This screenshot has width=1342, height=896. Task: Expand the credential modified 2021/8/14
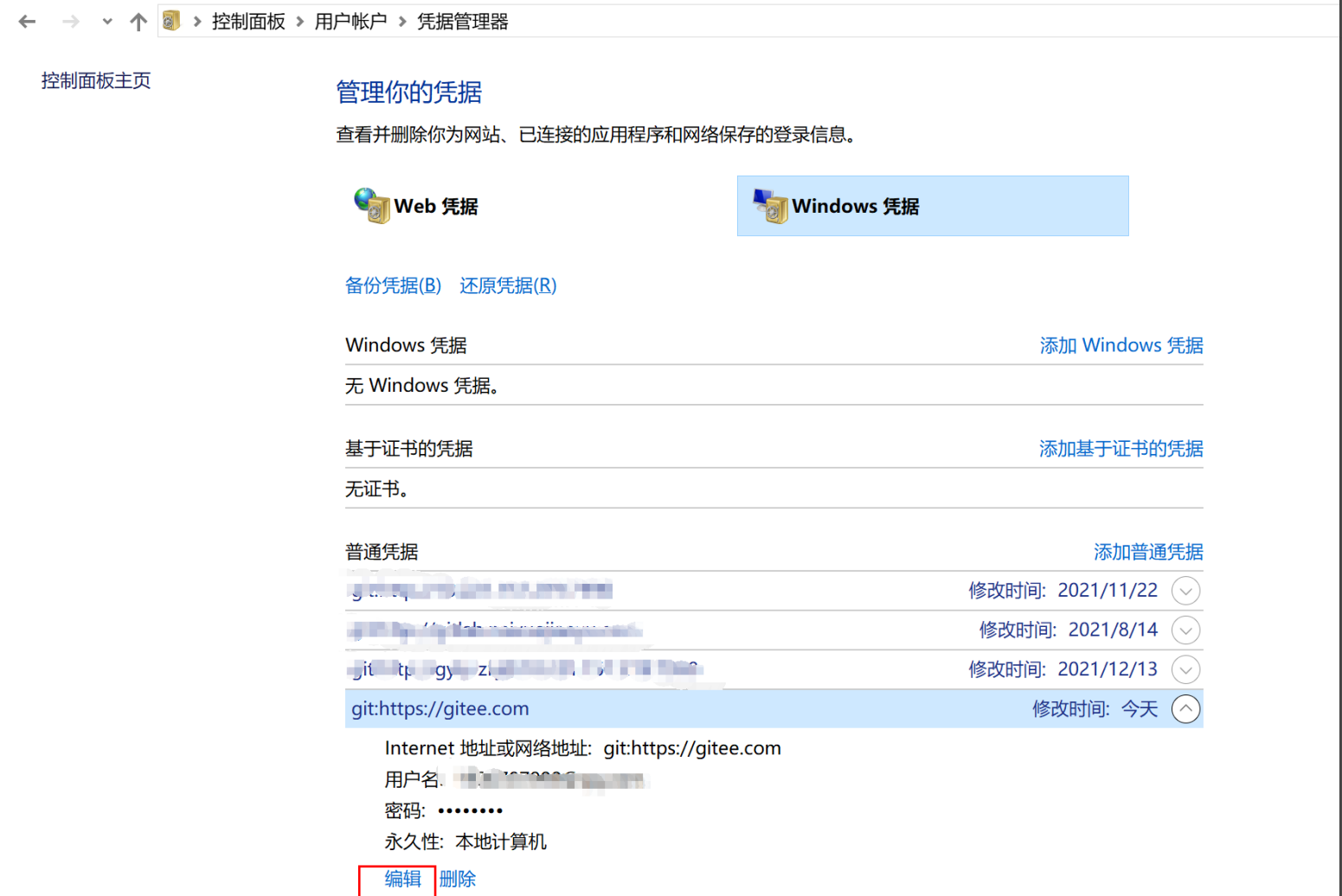point(1186,630)
